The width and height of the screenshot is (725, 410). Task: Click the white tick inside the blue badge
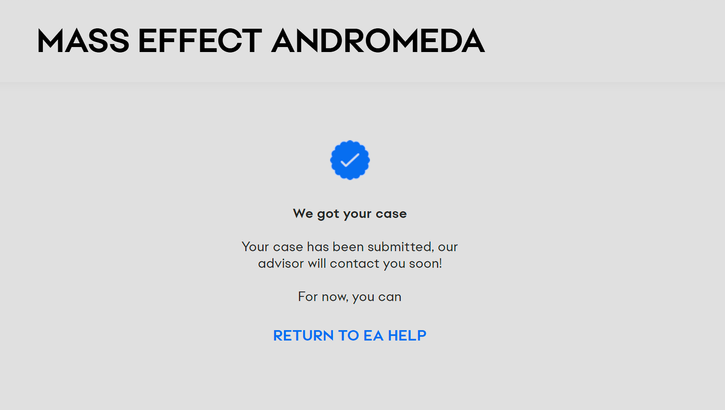click(x=350, y=160)
